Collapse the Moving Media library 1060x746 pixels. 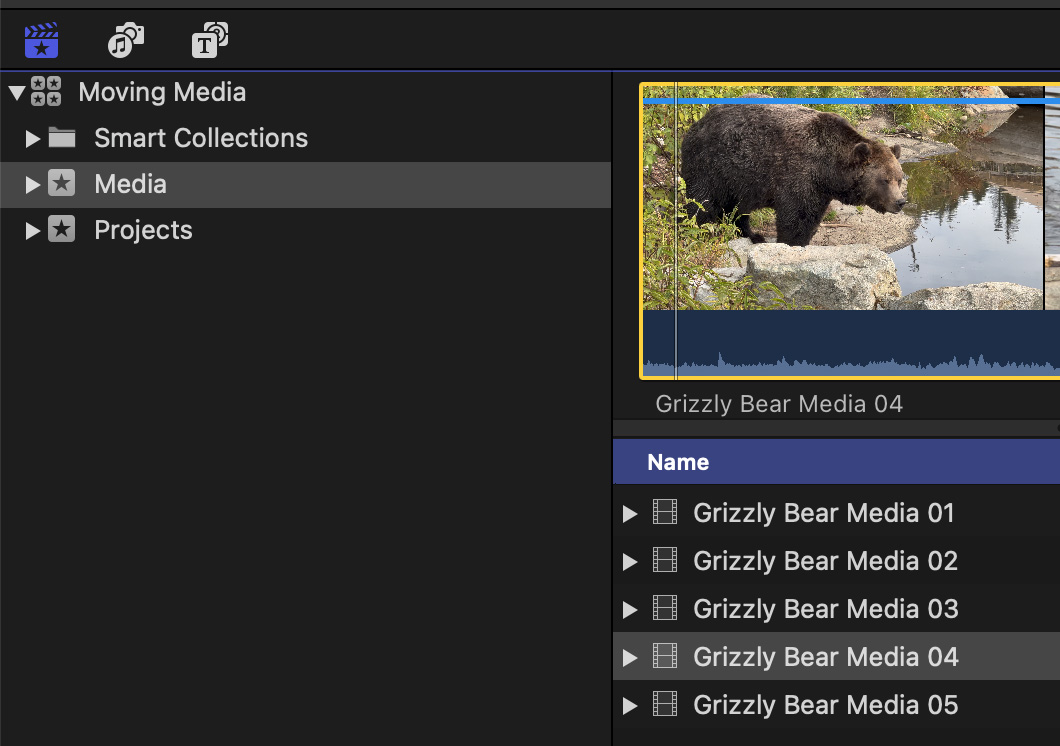[x=16, y=93]
